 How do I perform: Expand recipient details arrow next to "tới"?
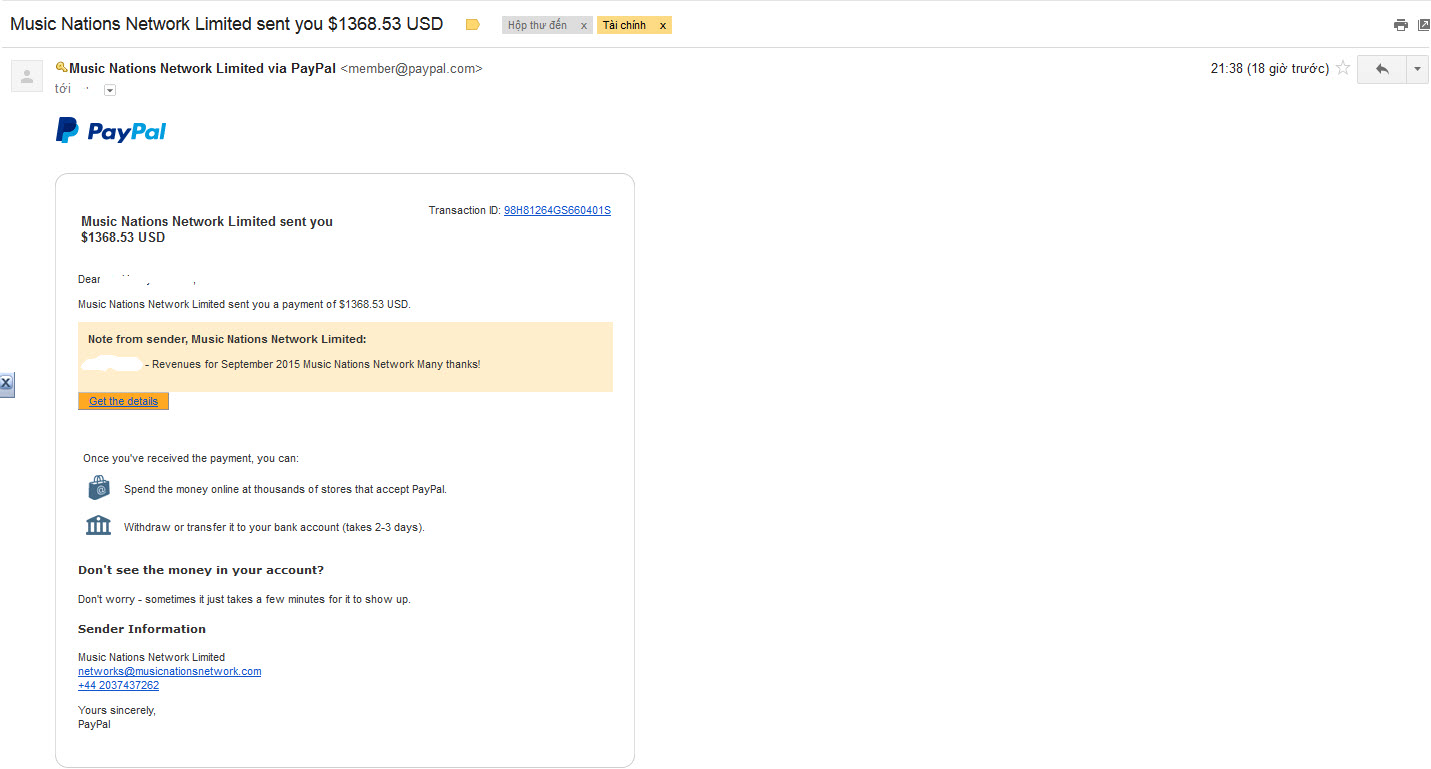[110, 90]
